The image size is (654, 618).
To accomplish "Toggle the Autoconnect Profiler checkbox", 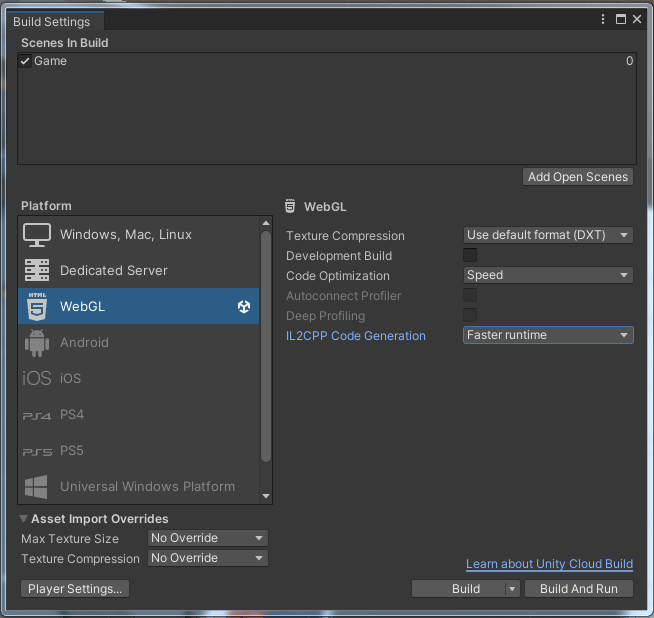I will (x=470, y=295).
